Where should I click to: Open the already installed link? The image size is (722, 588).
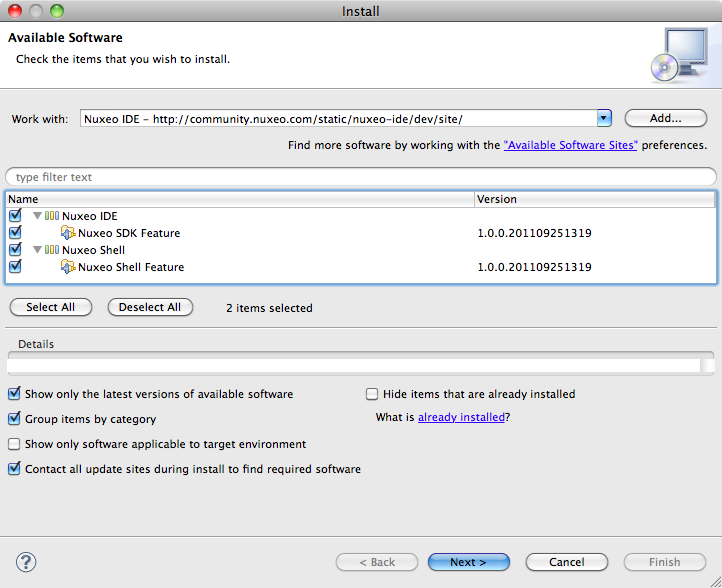[x=461, y=417]
